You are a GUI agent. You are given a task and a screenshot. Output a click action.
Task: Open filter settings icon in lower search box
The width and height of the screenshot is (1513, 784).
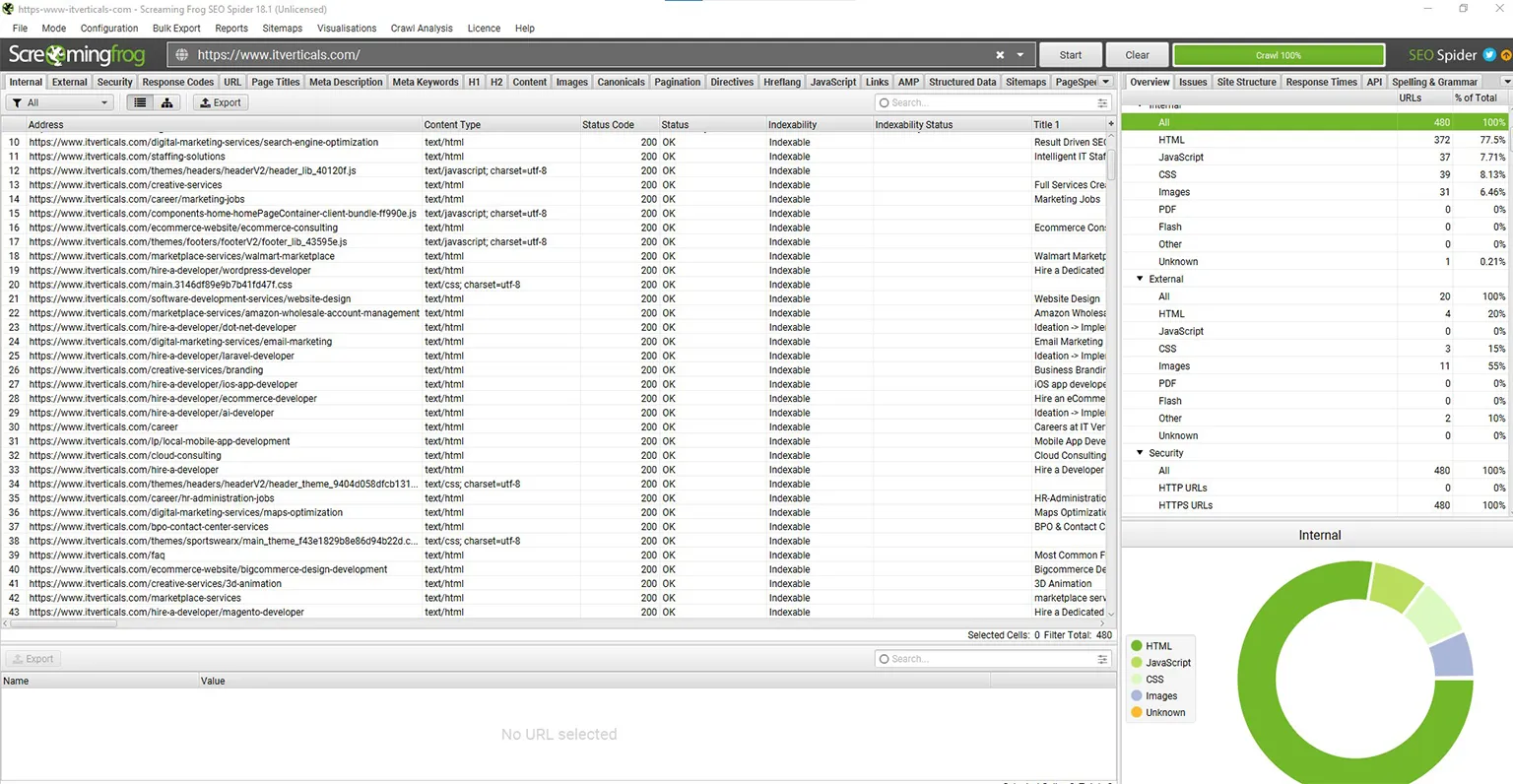click(x=1102, y=659)
